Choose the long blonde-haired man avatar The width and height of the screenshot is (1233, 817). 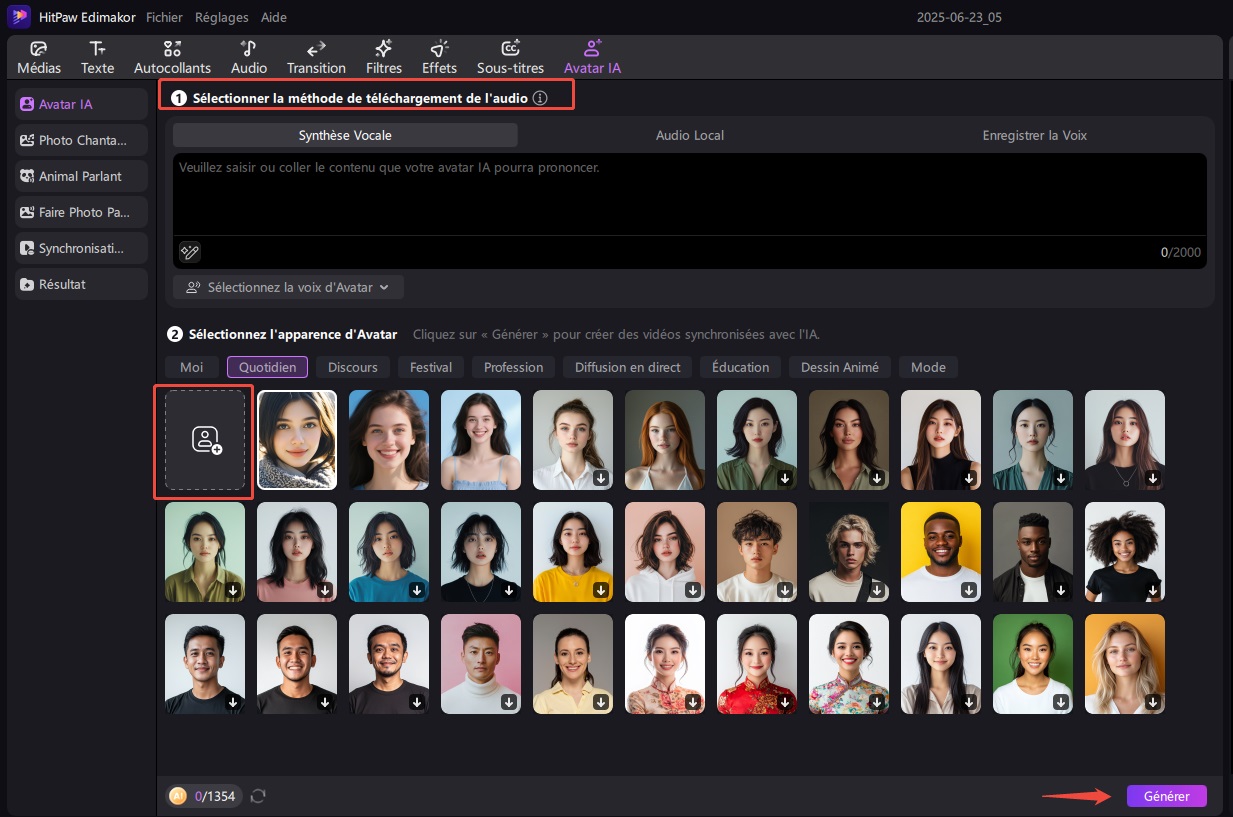point(849,552)
